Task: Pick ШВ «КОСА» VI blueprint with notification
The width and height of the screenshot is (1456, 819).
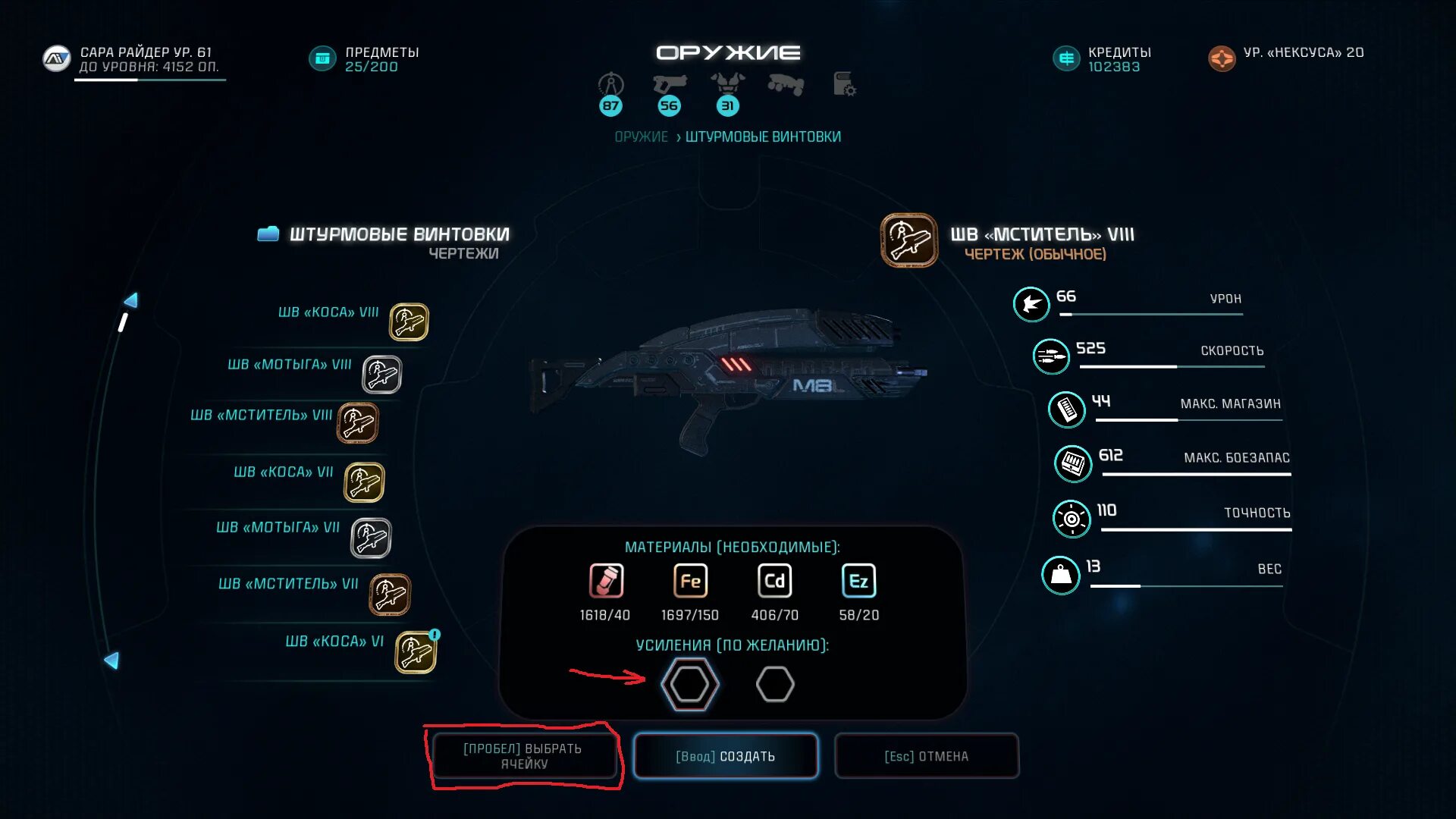Action: pyautogui.click(x=416, y=652)
